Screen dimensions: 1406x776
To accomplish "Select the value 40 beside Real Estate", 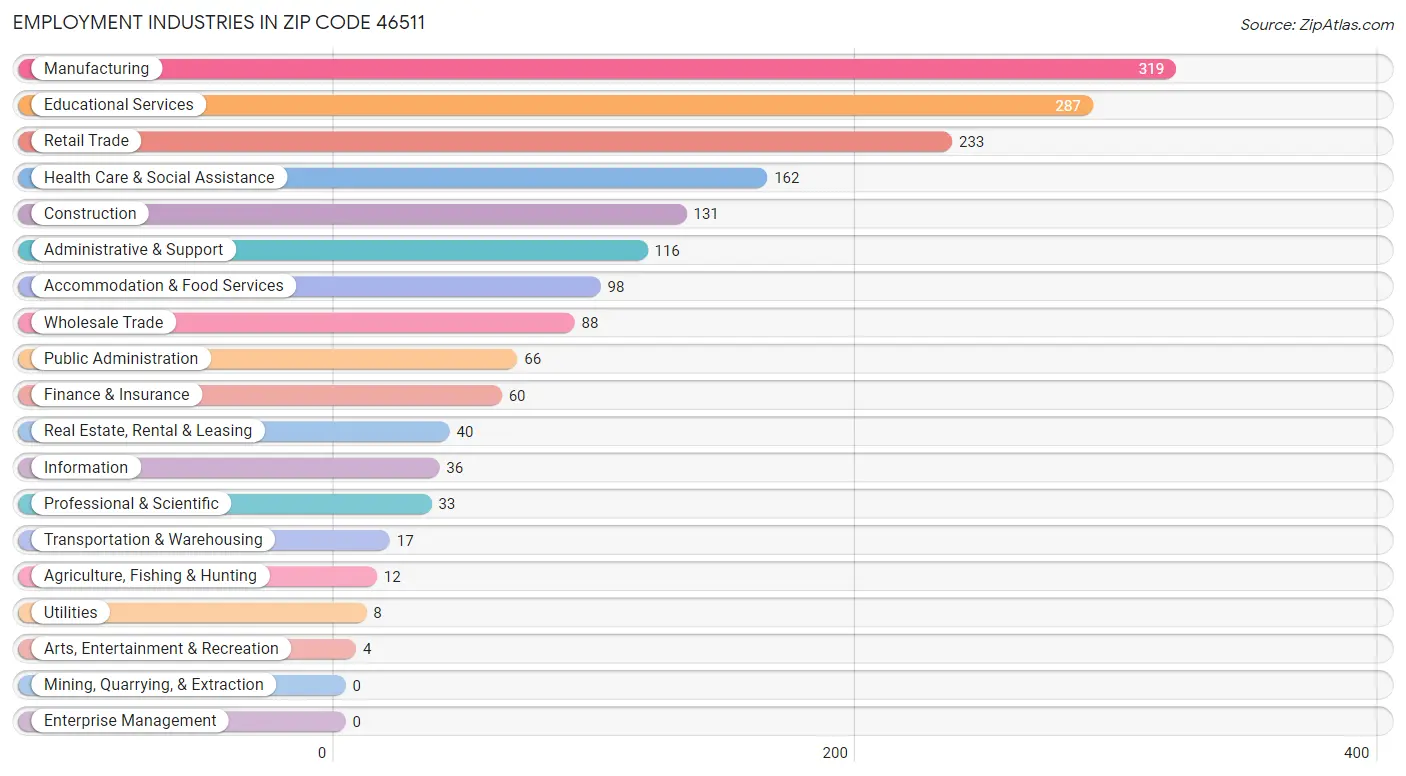I will (465, 432).
